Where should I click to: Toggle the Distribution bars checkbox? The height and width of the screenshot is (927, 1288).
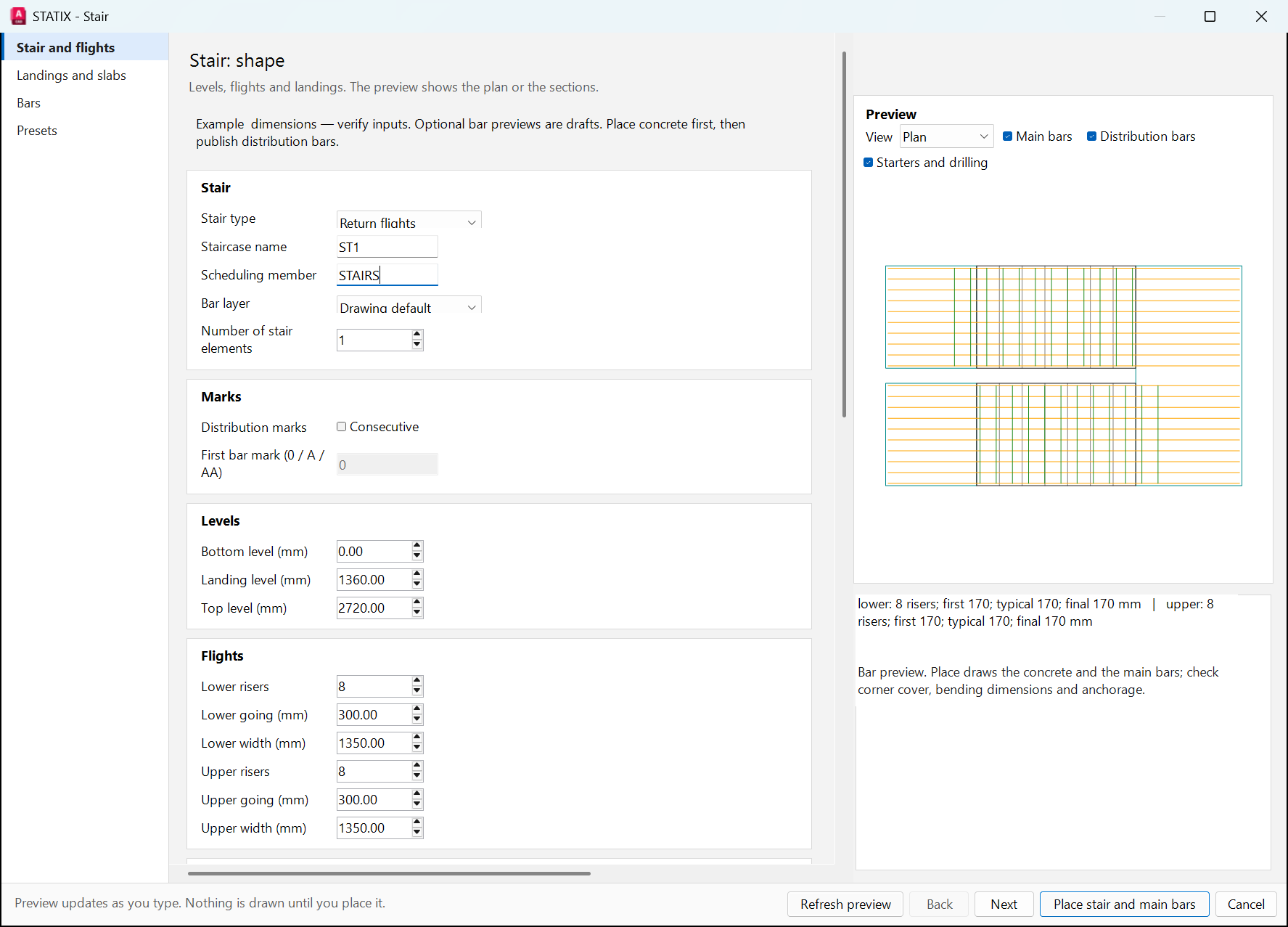pyautogui.click(x=1091, y=136)
